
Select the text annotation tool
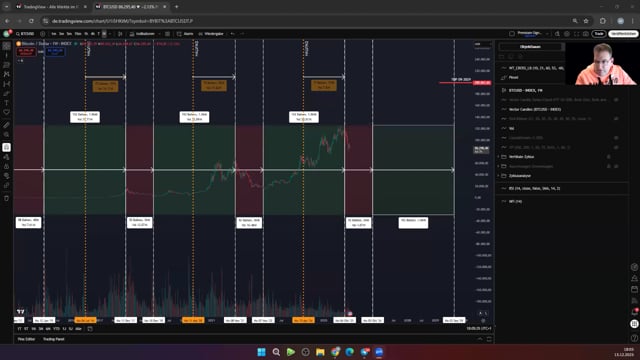(7, 103)
